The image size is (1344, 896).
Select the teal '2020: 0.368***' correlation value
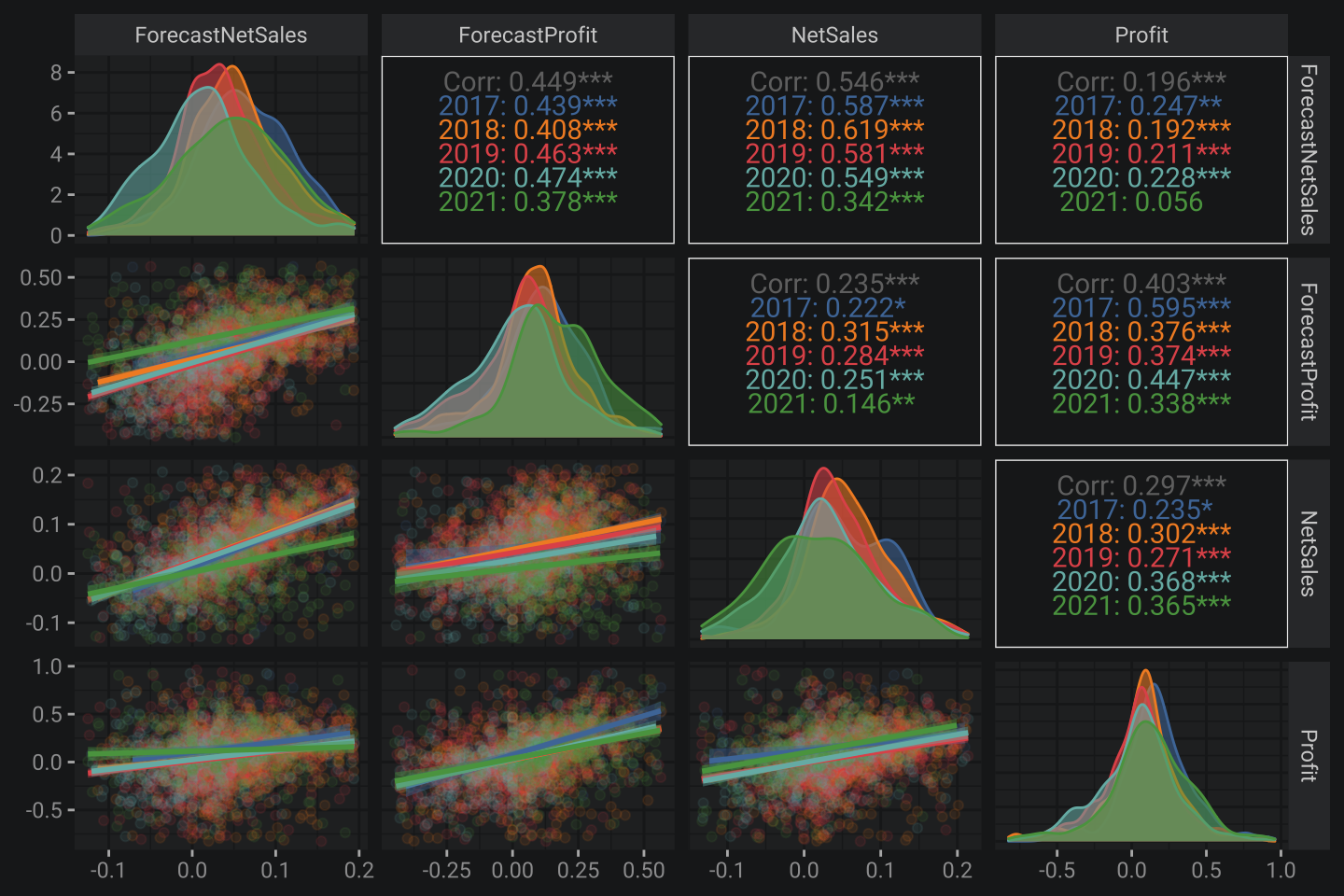(x=1141, y=581)
